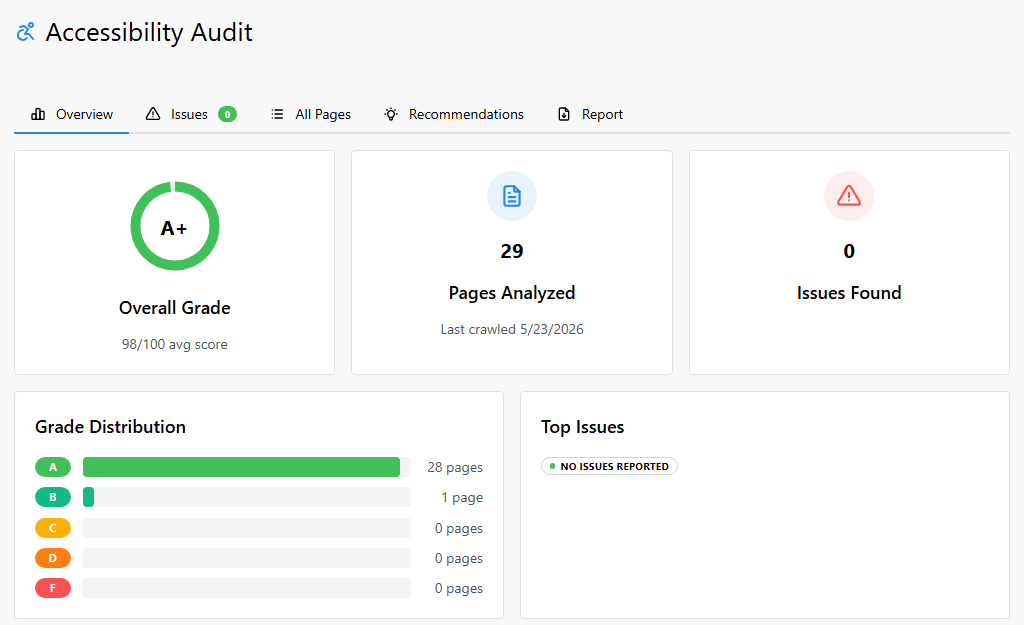Switch to the Issues tab
Screen dimensions: 1024x625
[191, 115]
